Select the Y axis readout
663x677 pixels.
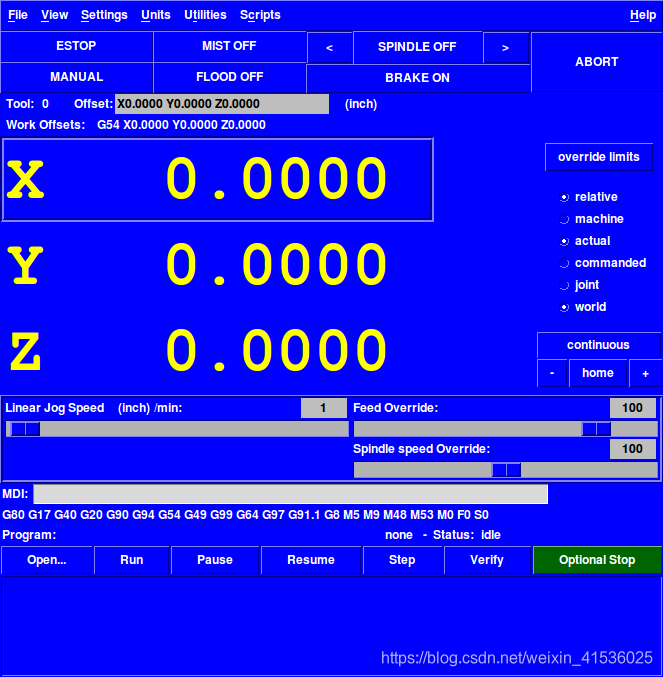tap(218, 264)
